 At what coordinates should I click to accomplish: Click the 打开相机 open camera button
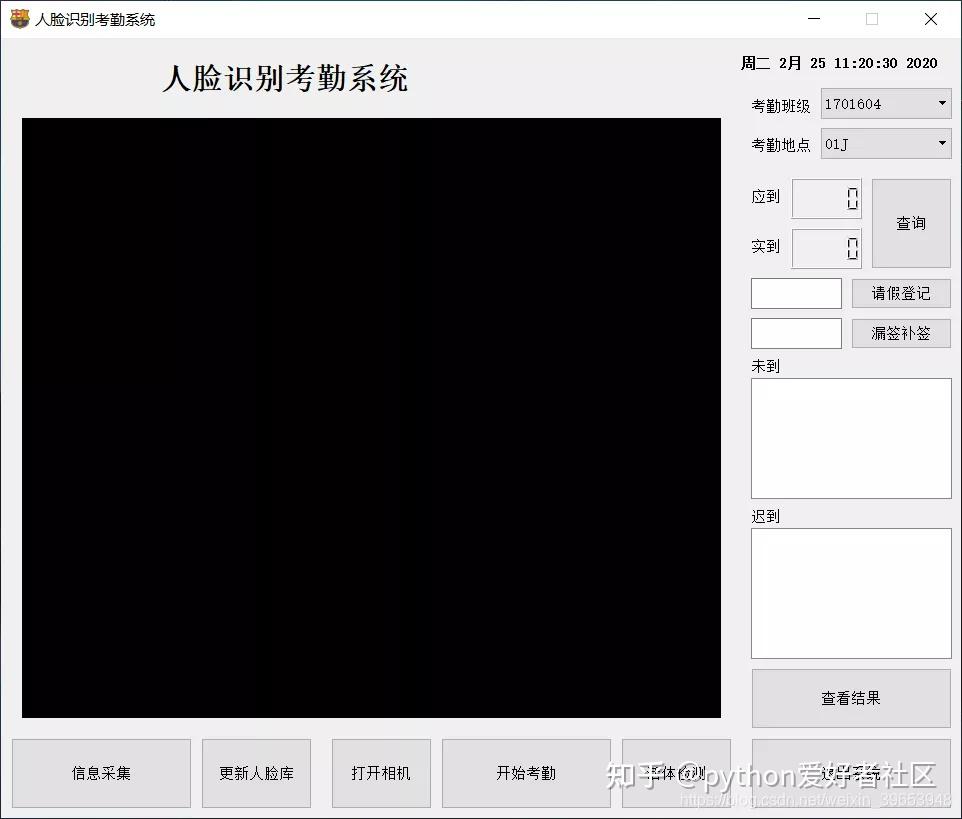[381, 773]
